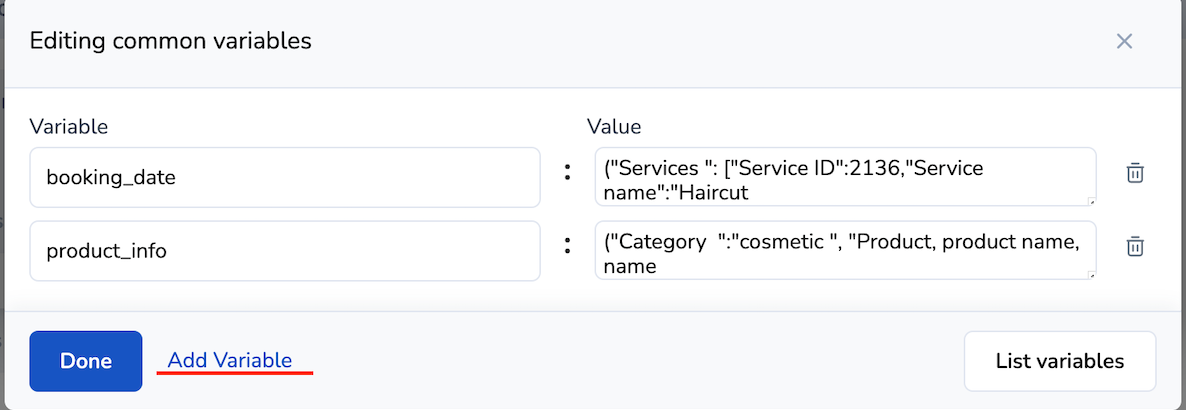Click the word Haircut in the value
This screenshot has height=410, width=1186.
click(714, 192)
